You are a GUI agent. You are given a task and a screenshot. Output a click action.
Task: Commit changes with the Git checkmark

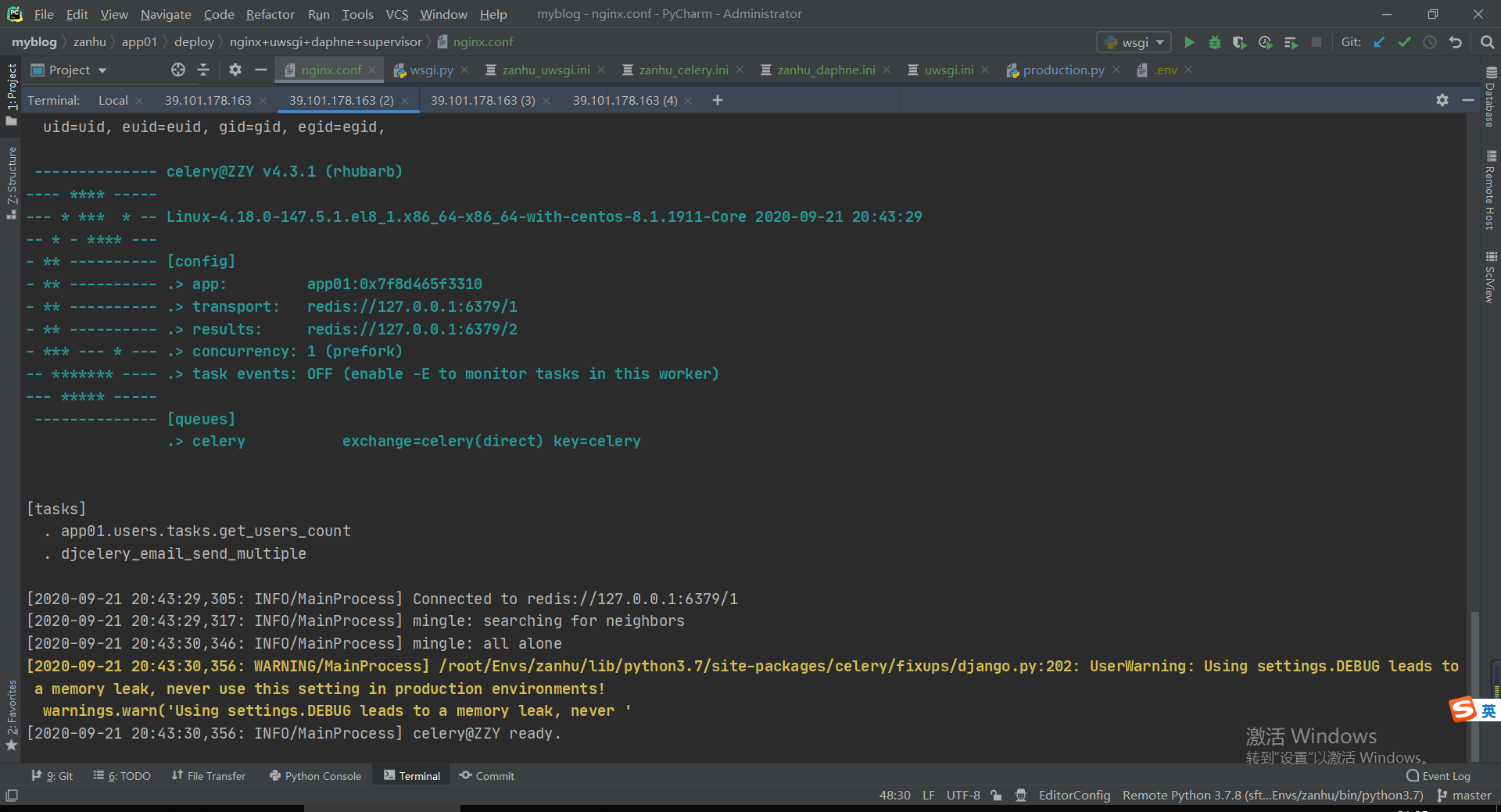pos(1404,42)
